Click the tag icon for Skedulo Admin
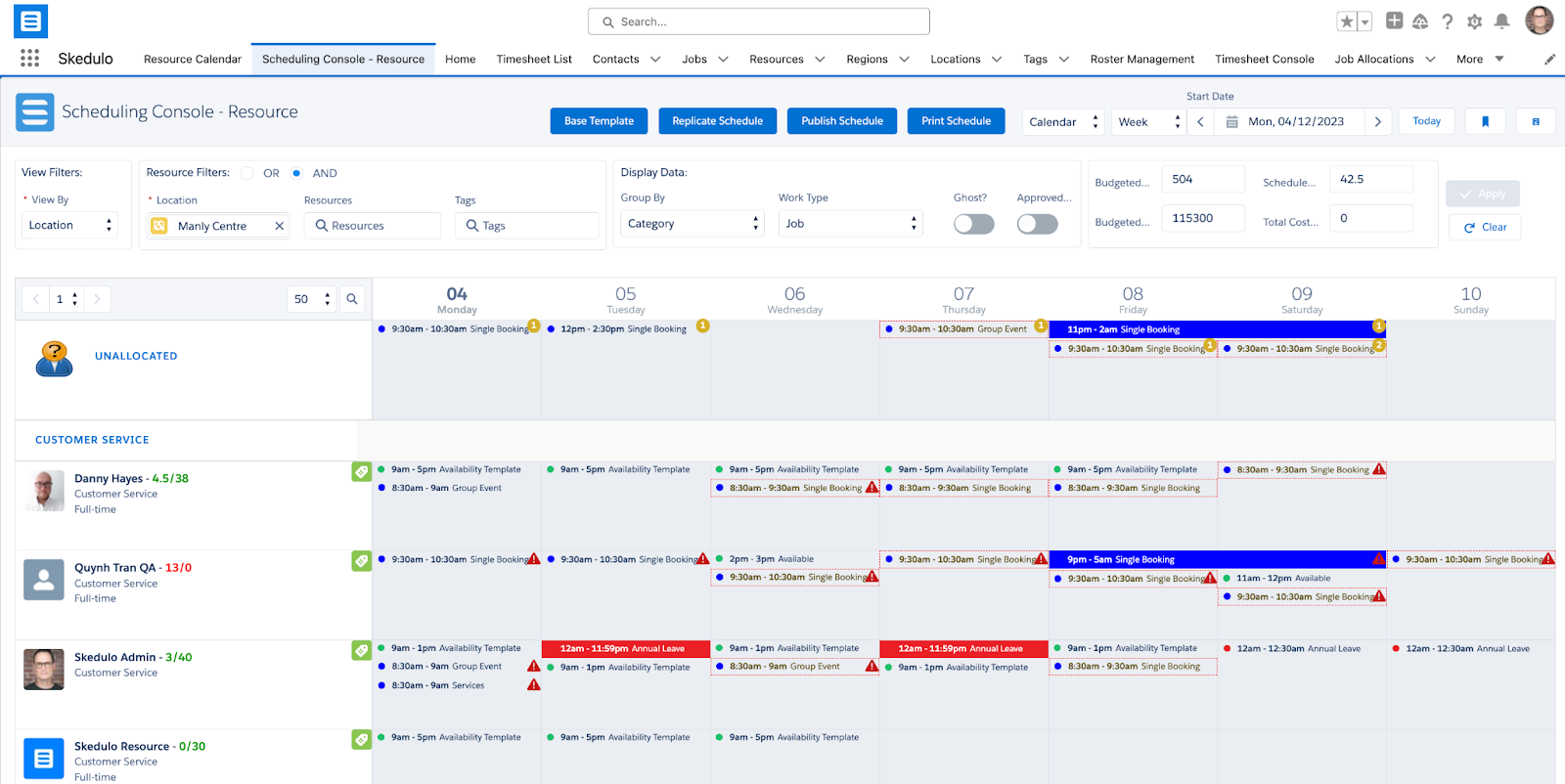The image size is (1565, 784). 361,650
